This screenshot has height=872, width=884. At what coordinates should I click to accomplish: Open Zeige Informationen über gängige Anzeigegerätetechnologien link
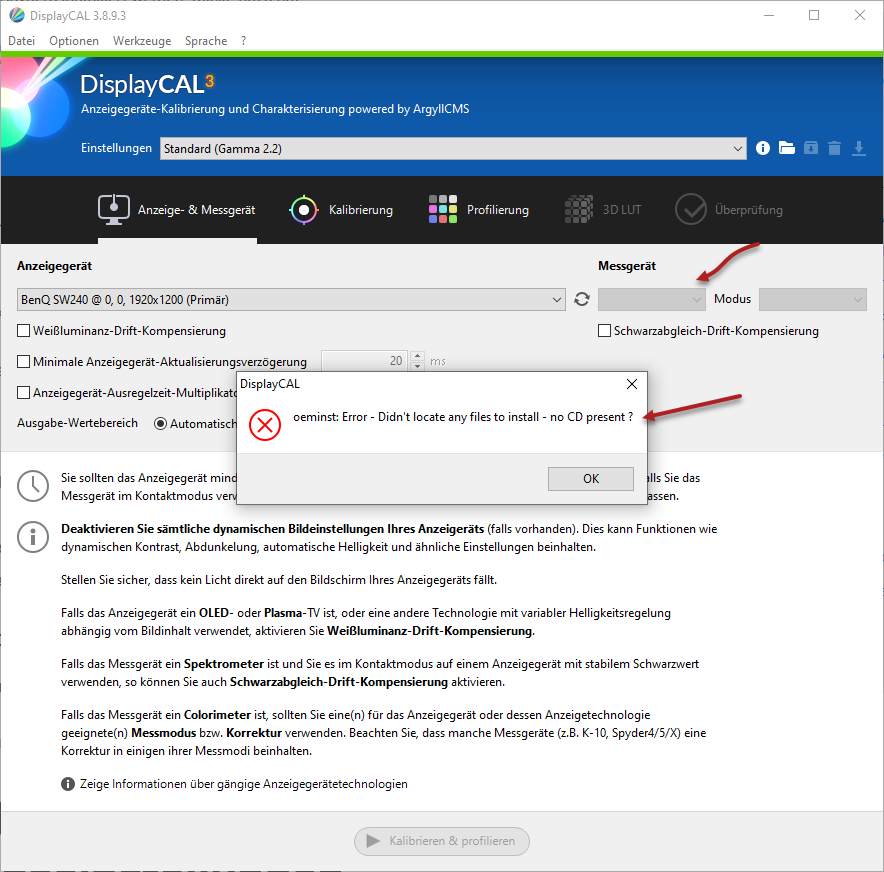[x=244, y=784]
